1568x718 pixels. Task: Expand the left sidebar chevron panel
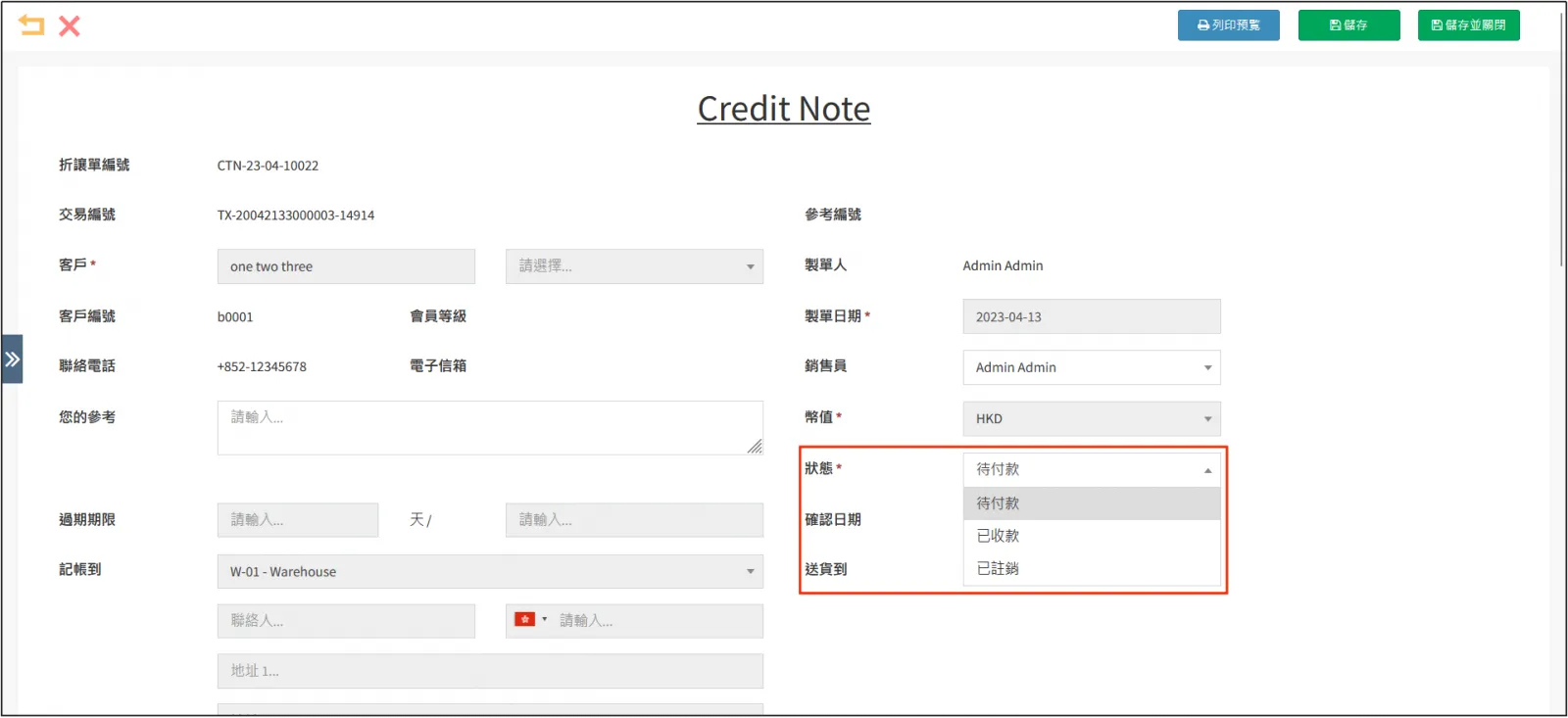coord(12,359)
